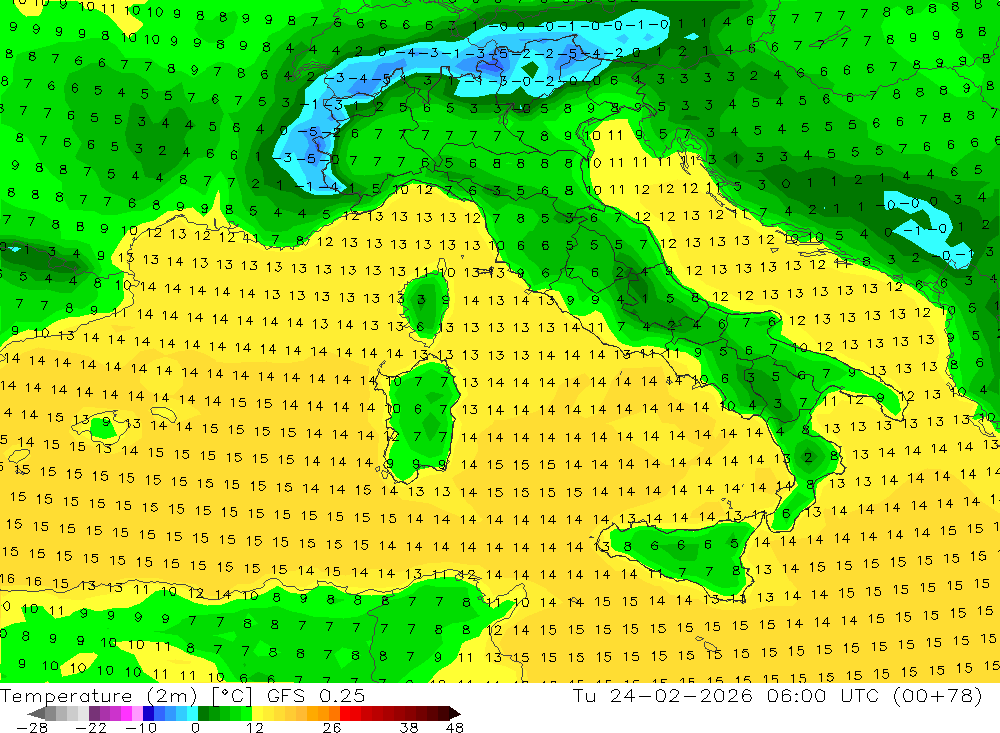
Task: Click the gray left arrow of the color bar
Action: pyautogui.click(x=36, y=713)
